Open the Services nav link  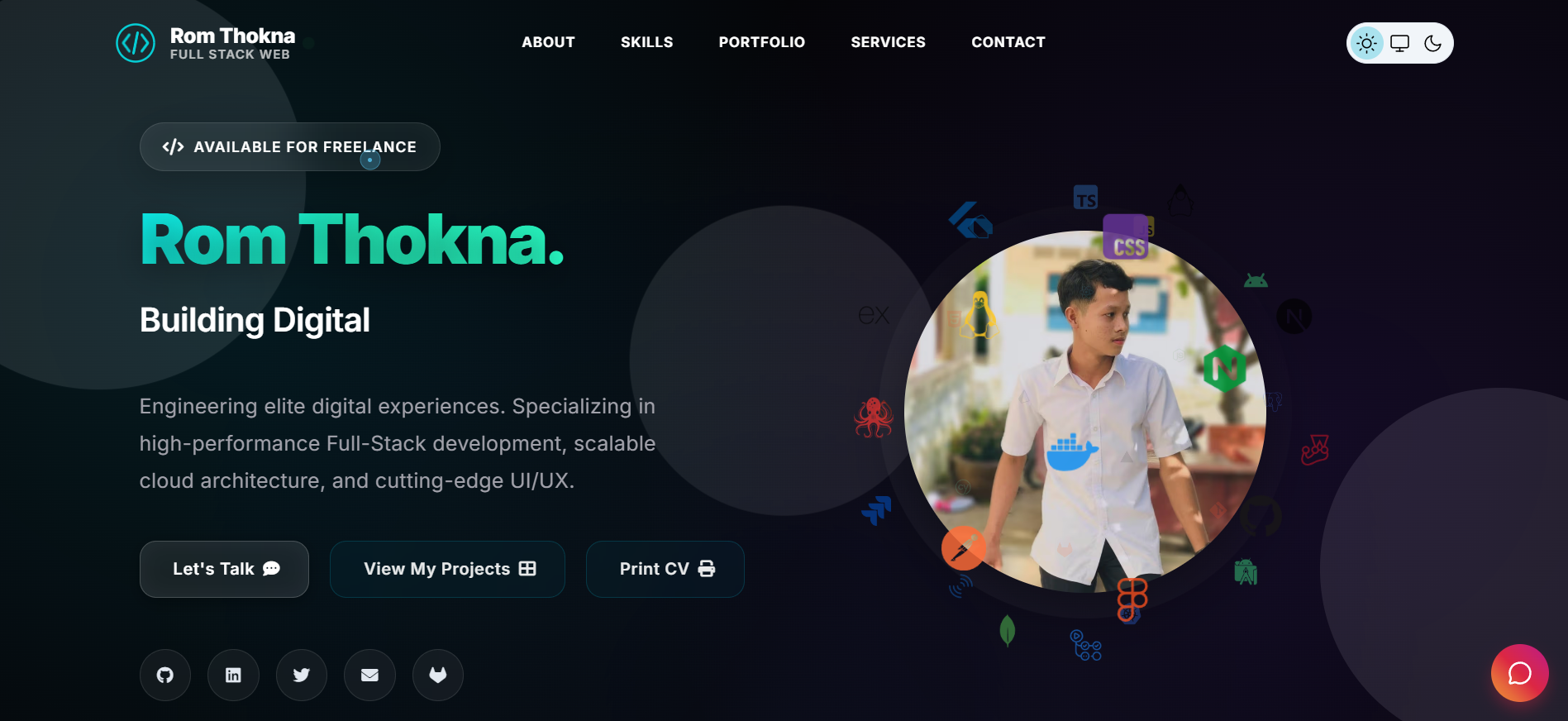coord(888,42)
